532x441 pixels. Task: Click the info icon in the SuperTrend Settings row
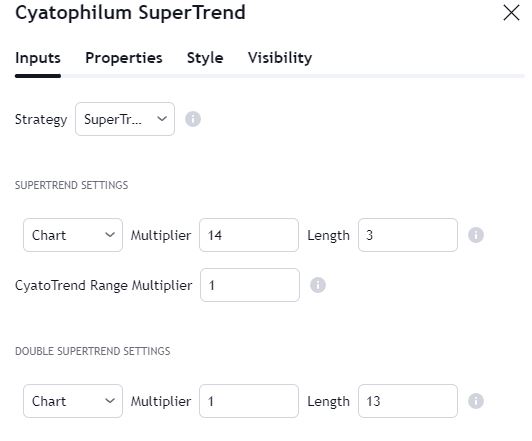point(476,235)
